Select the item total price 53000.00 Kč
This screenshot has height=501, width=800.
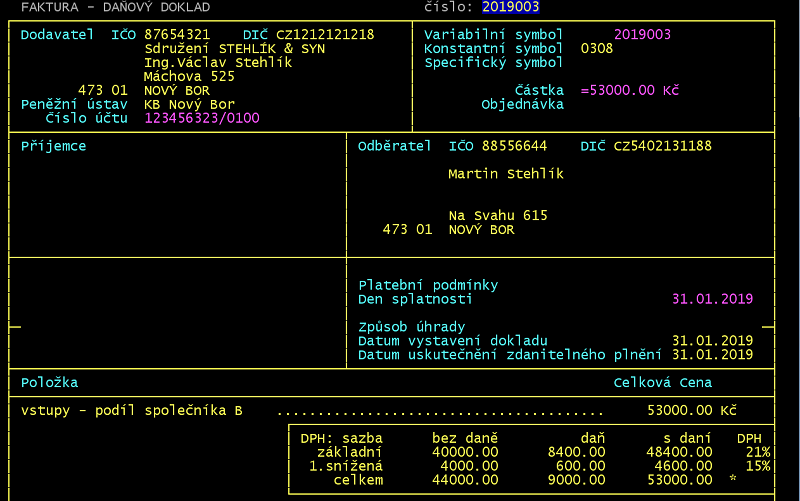[x=692, y=410]
